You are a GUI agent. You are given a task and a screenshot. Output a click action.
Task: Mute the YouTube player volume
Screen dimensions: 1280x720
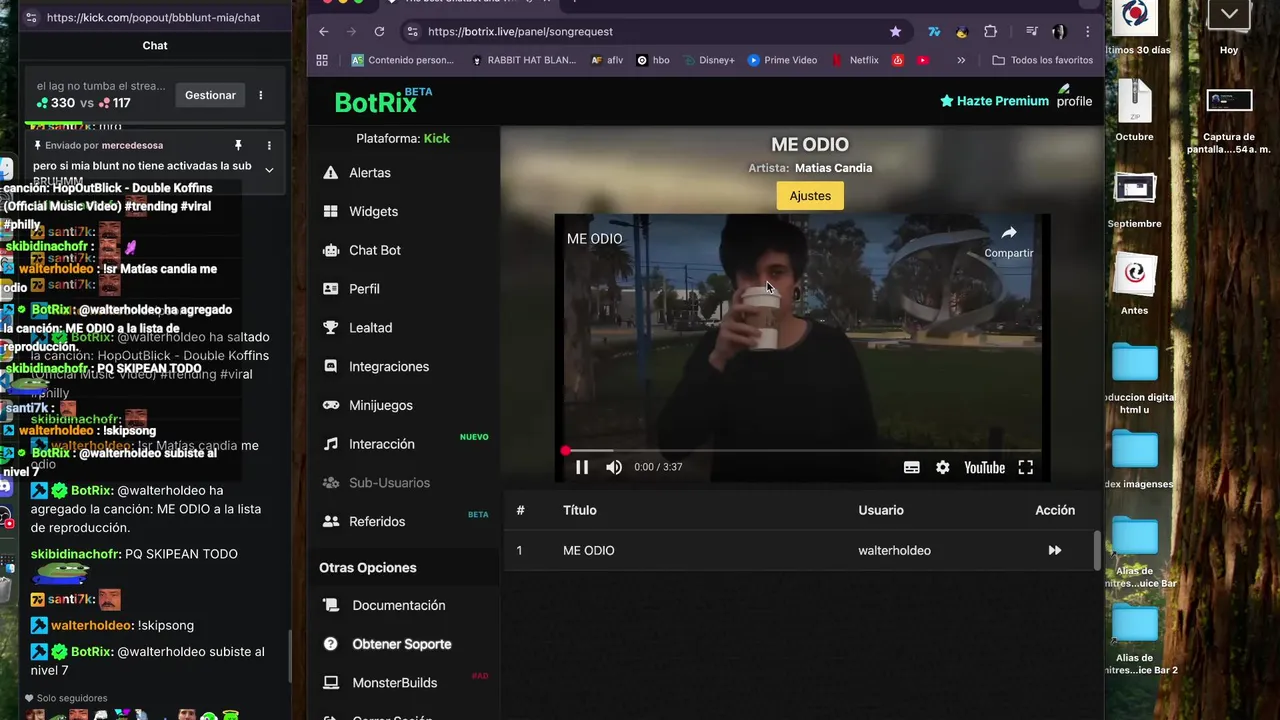point(614,467)
